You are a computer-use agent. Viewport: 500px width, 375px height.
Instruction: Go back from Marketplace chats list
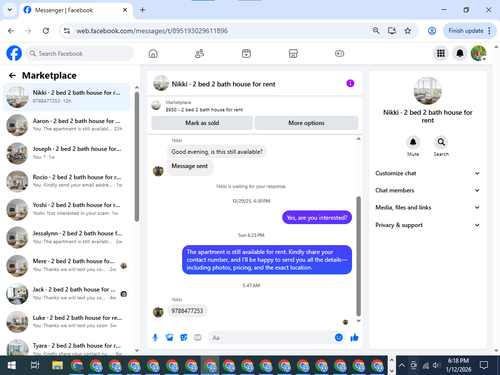click(12, 76)
